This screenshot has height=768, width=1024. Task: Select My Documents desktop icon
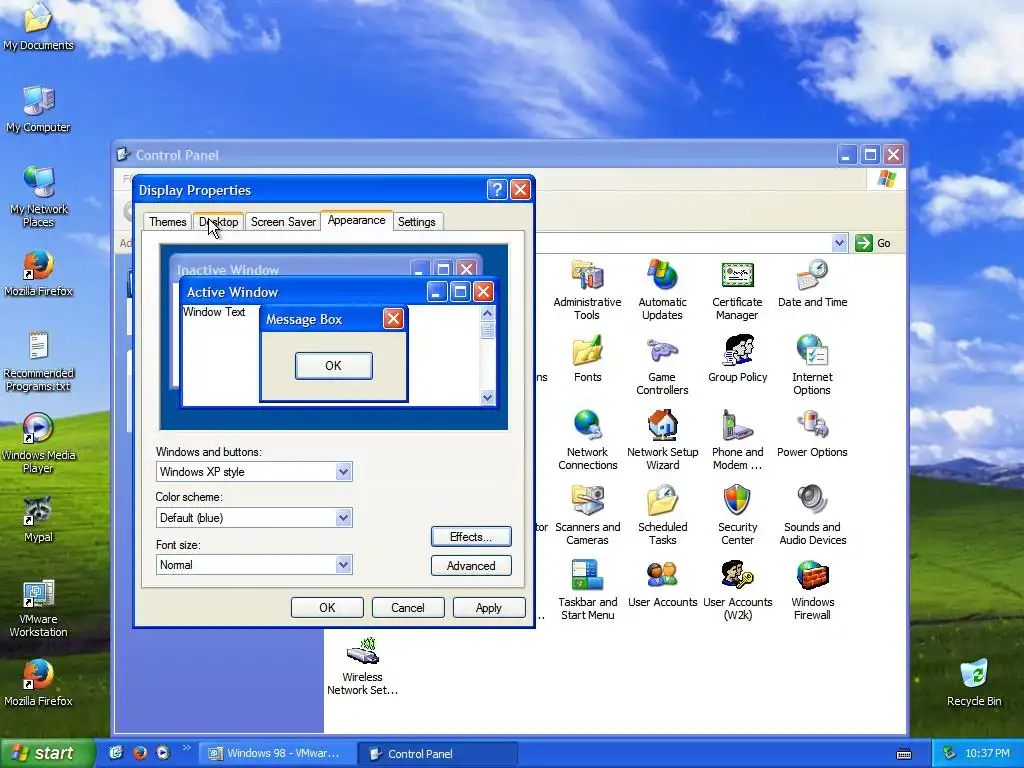tap(38, 27)
